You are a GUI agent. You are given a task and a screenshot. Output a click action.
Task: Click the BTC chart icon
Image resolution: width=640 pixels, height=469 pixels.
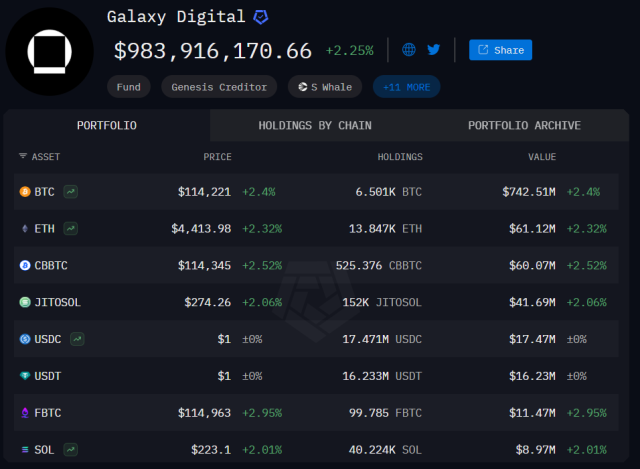72,191
